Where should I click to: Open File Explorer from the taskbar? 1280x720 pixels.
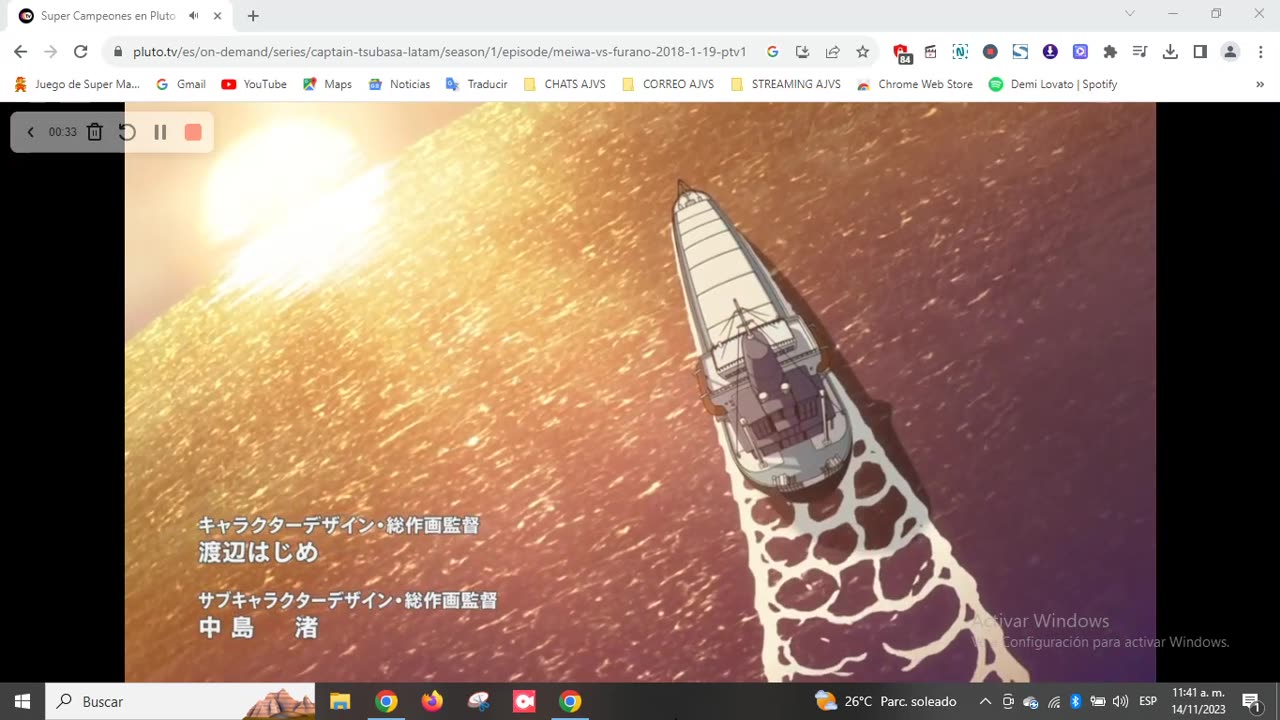(x=340, y=701)
